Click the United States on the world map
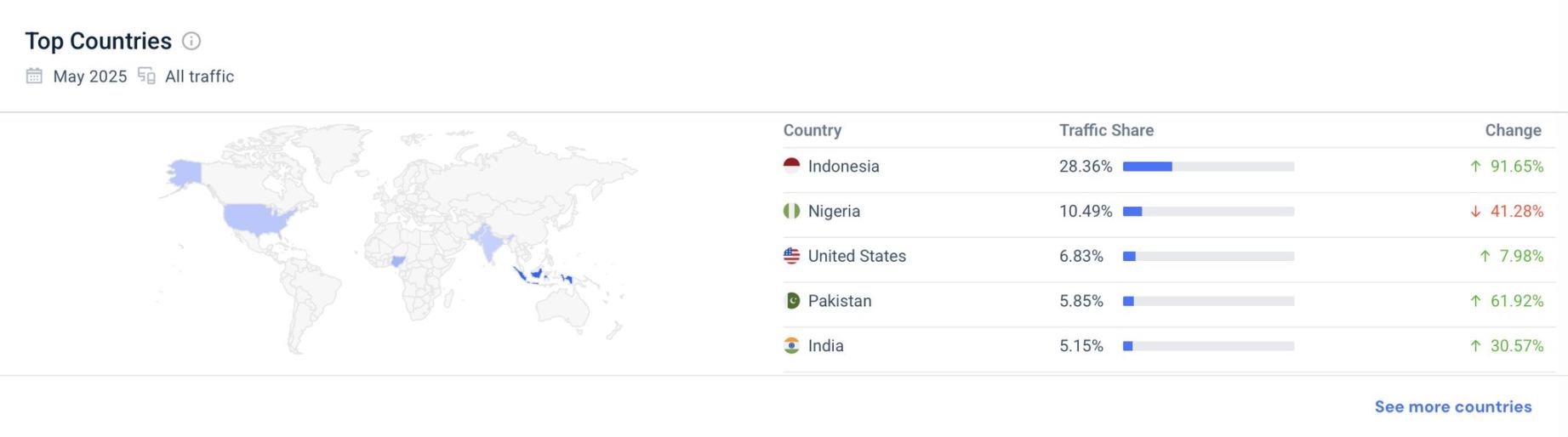 coord(255,218)
